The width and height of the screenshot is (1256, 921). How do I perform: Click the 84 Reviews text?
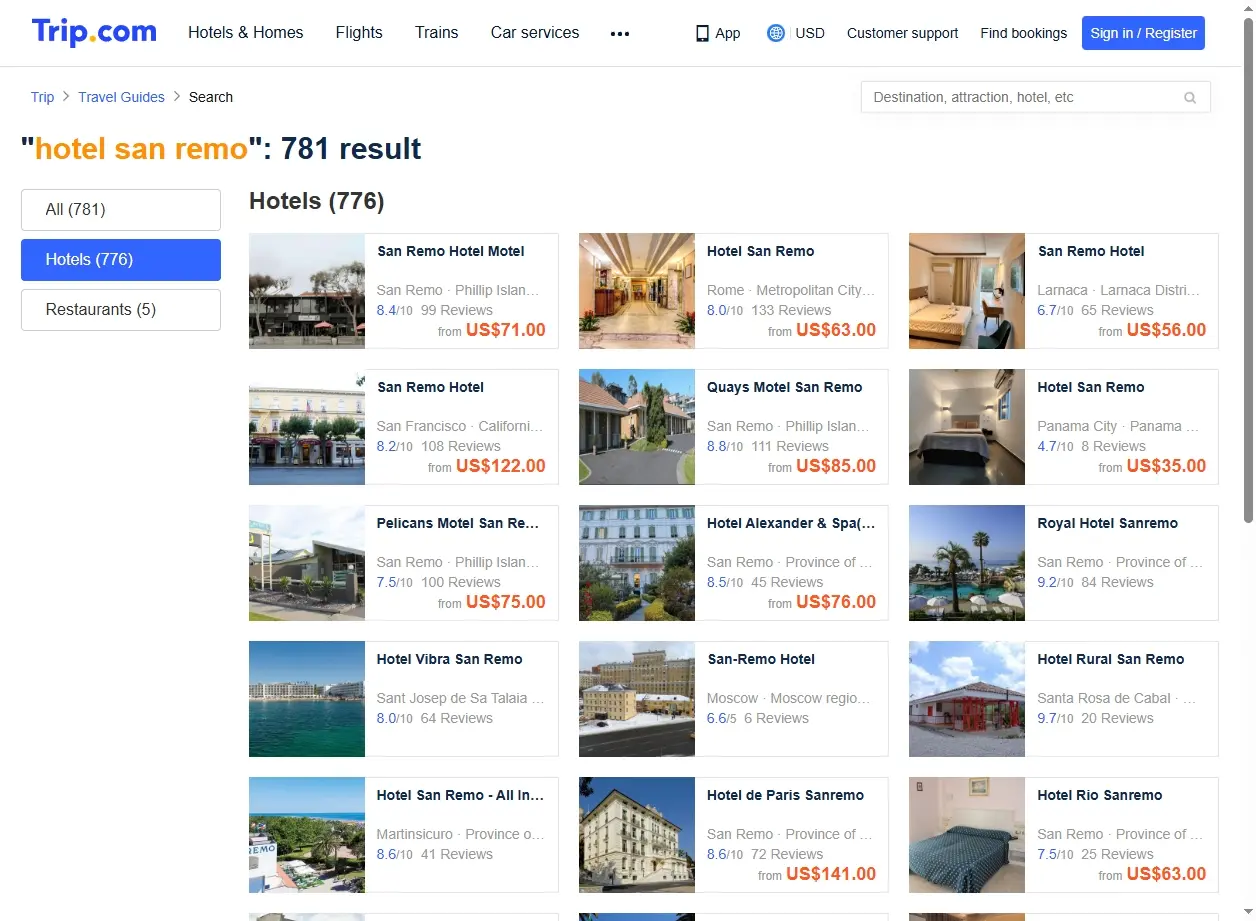click(x=1117, y=583)
